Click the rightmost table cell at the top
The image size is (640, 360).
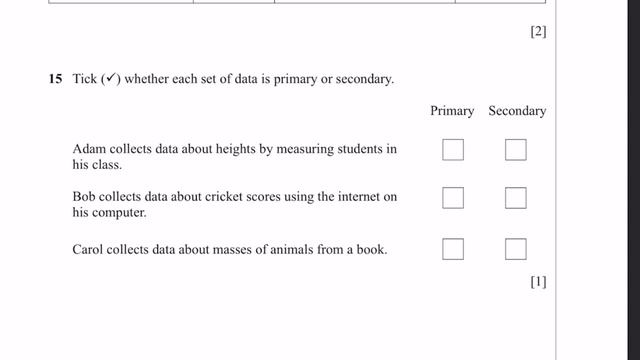tap(500, 2)
